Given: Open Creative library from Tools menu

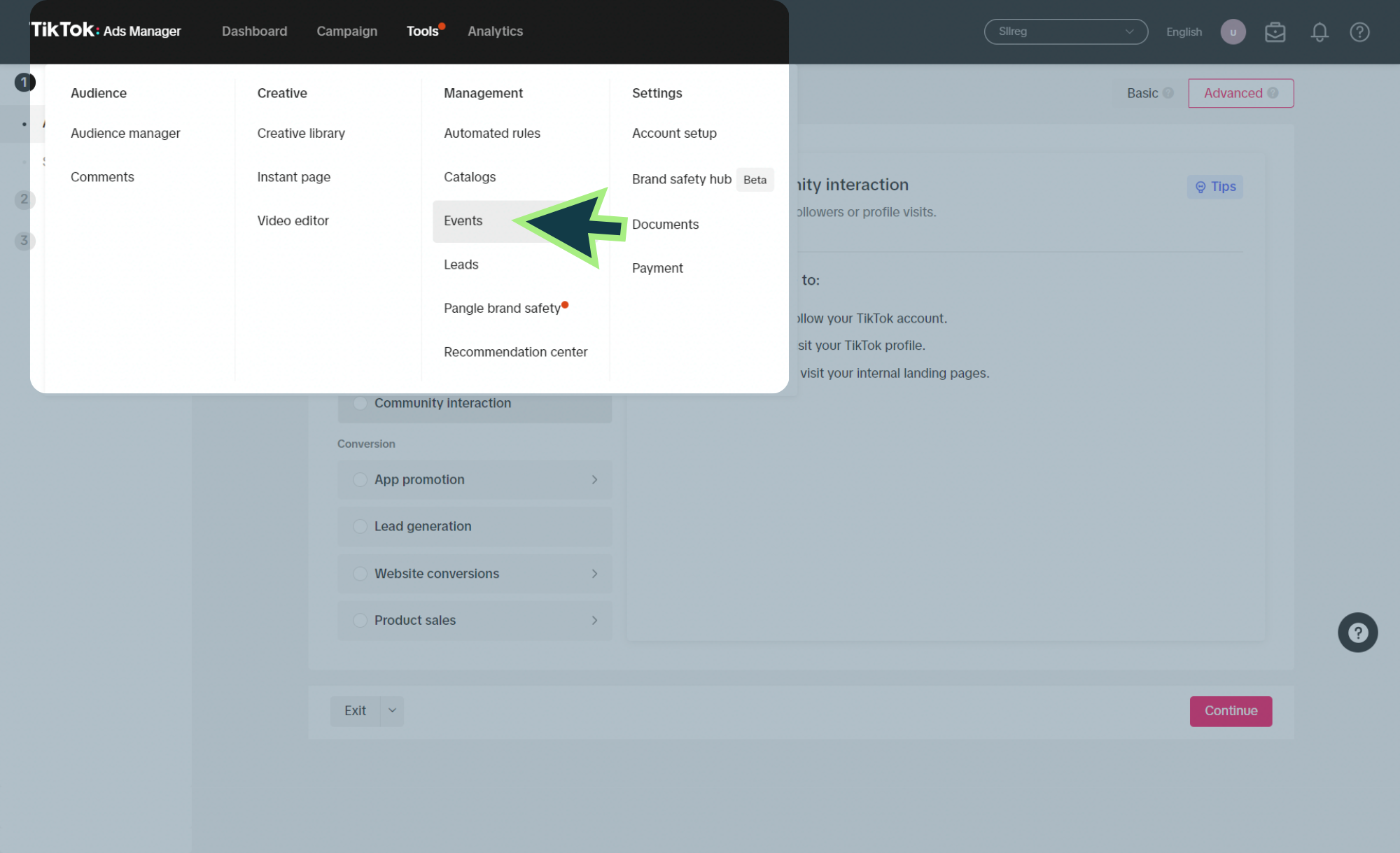Looking at the screenshot, I should (300, 133).
